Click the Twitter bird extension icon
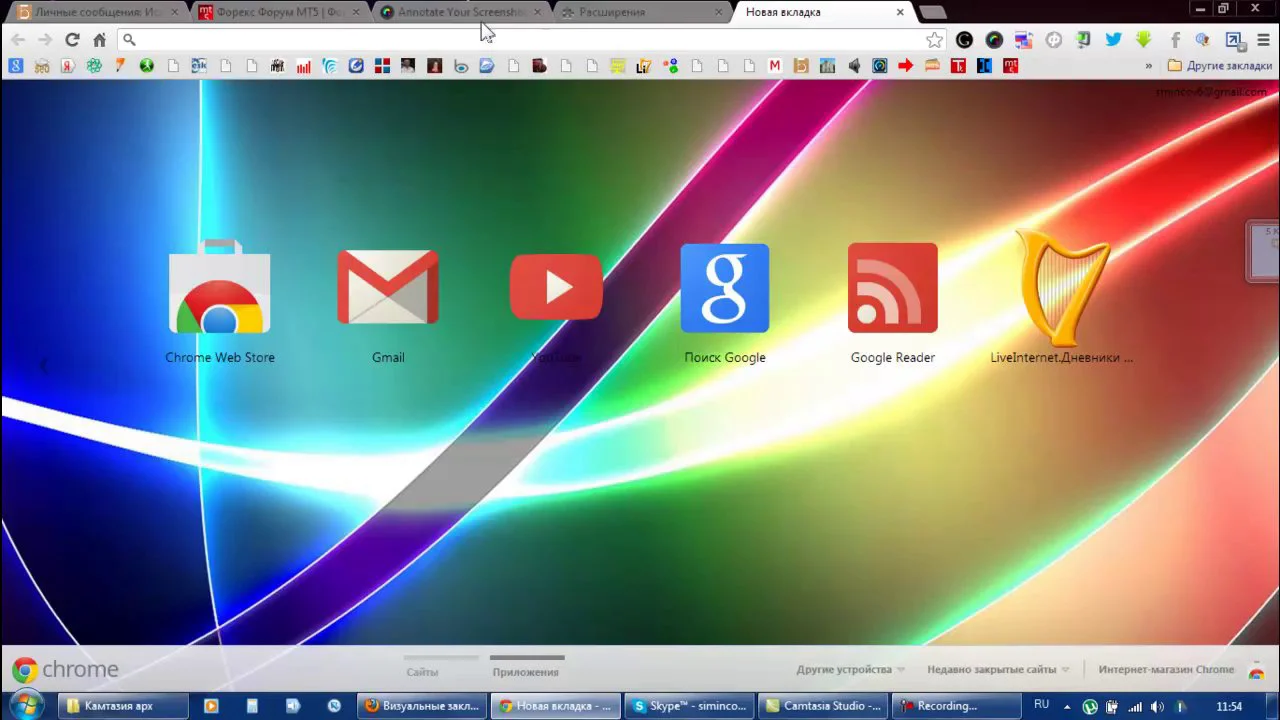 (x=1113, y=40)
